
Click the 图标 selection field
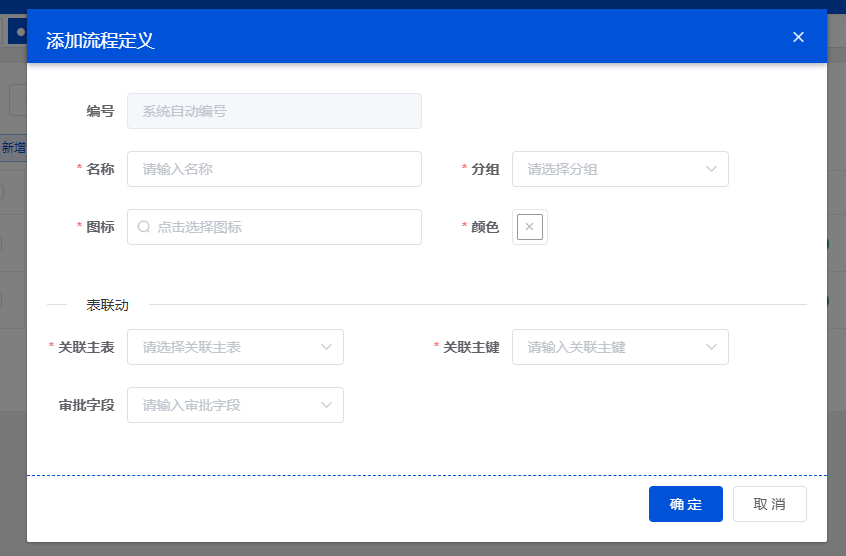tap(274, 227)
